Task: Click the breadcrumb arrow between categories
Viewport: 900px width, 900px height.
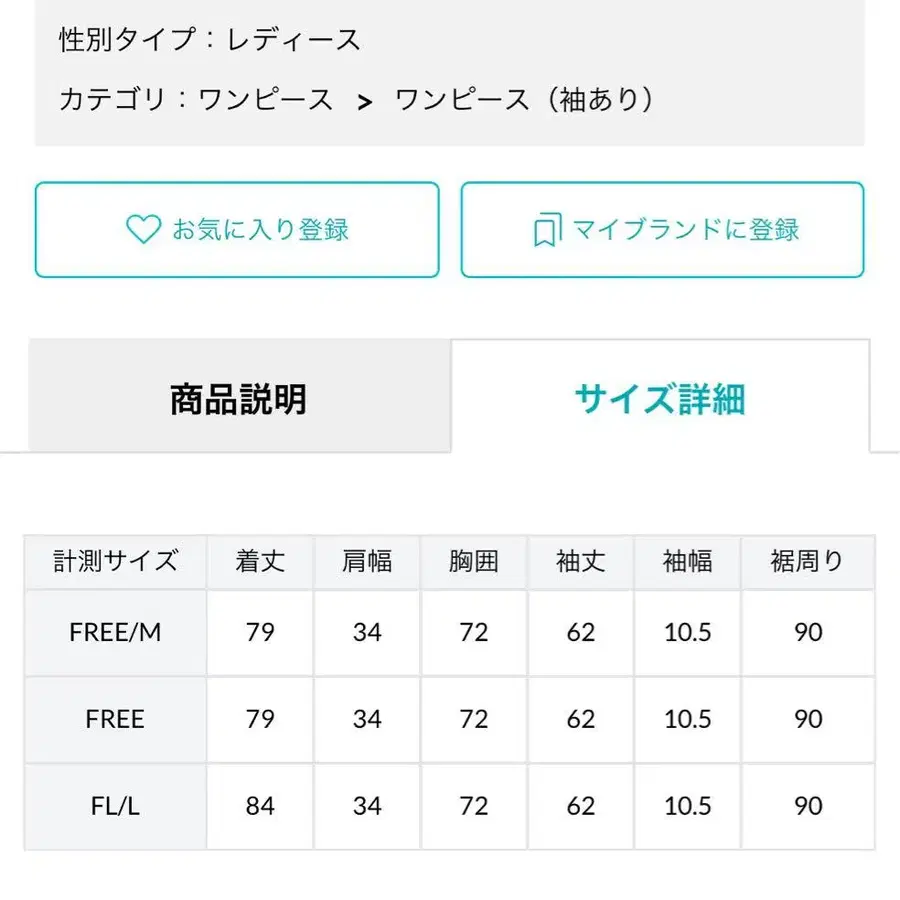Action: point(364,99)
